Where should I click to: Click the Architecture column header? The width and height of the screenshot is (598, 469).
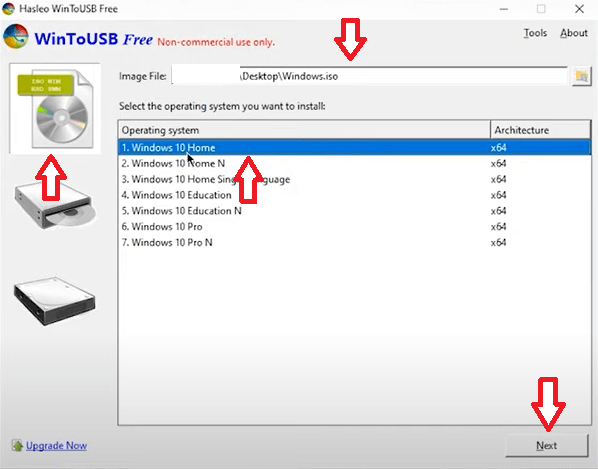click(x=540, y=130)
